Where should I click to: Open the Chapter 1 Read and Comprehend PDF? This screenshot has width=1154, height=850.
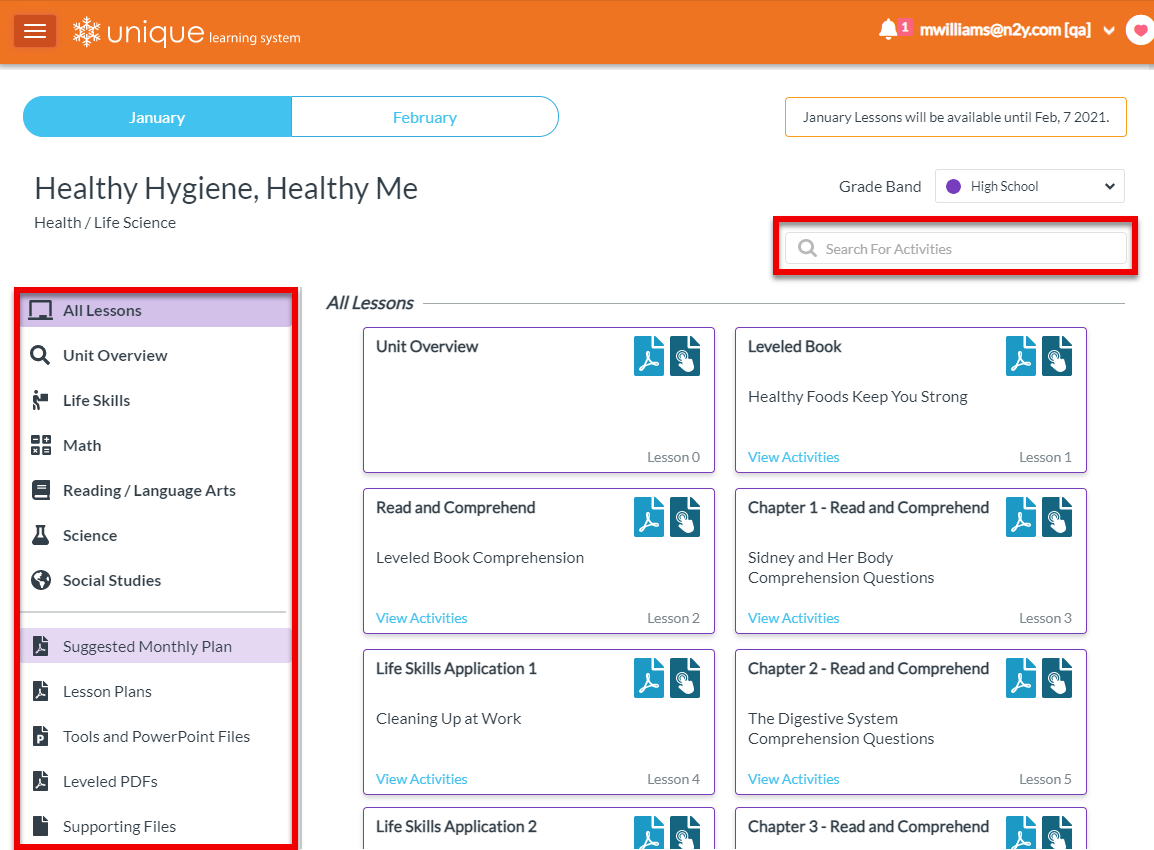coord(1021,517)
